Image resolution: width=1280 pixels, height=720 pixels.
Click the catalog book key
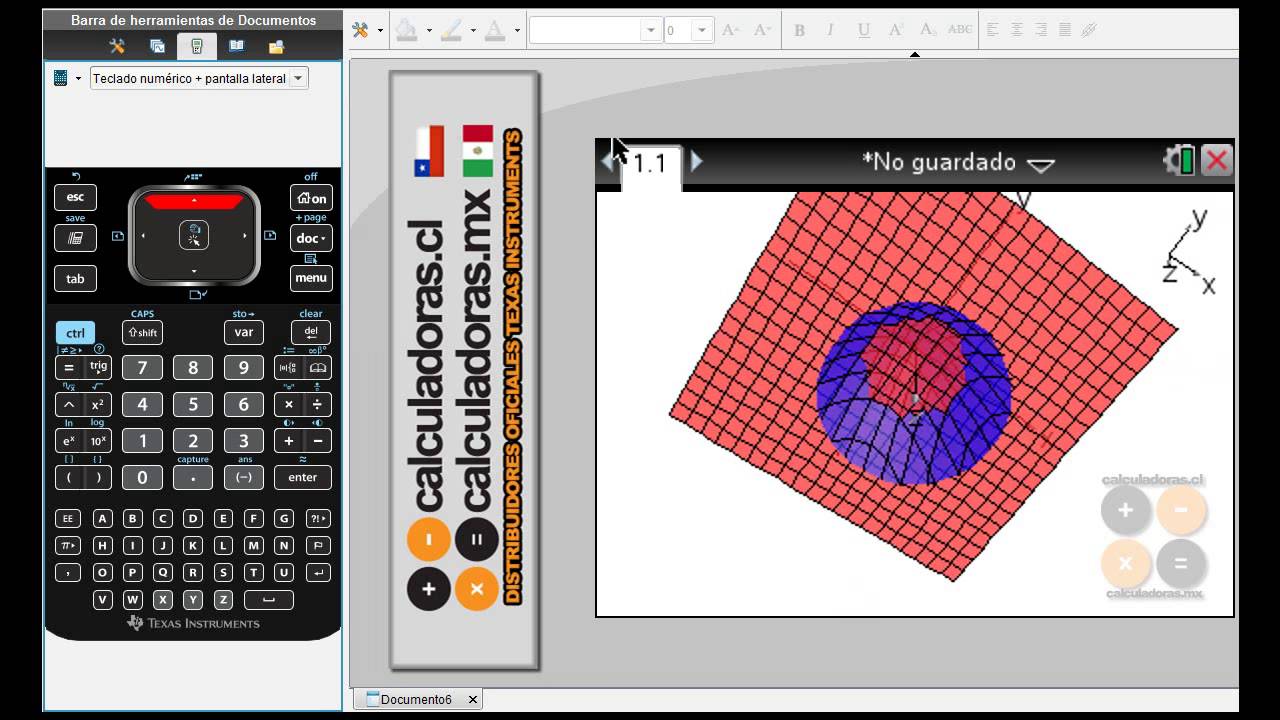point(318,367)
